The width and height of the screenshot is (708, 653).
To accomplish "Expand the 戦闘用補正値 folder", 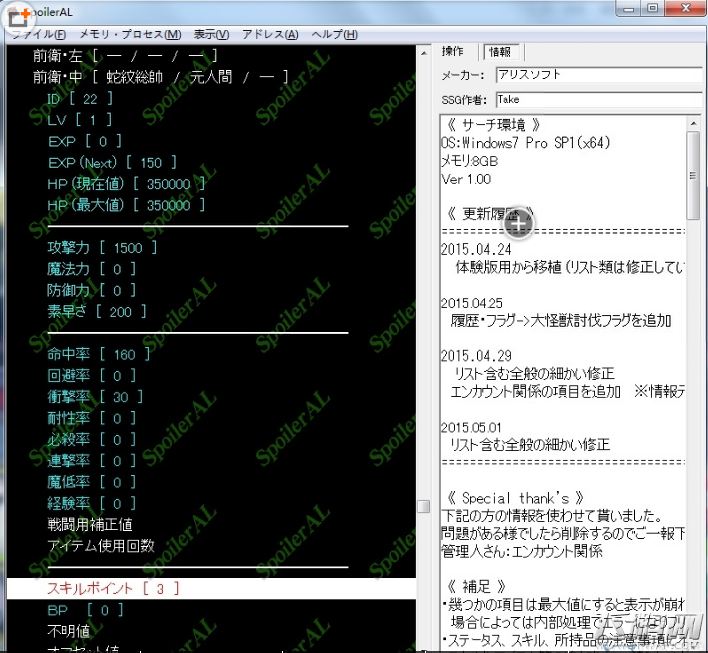I will tap(90, 525).
